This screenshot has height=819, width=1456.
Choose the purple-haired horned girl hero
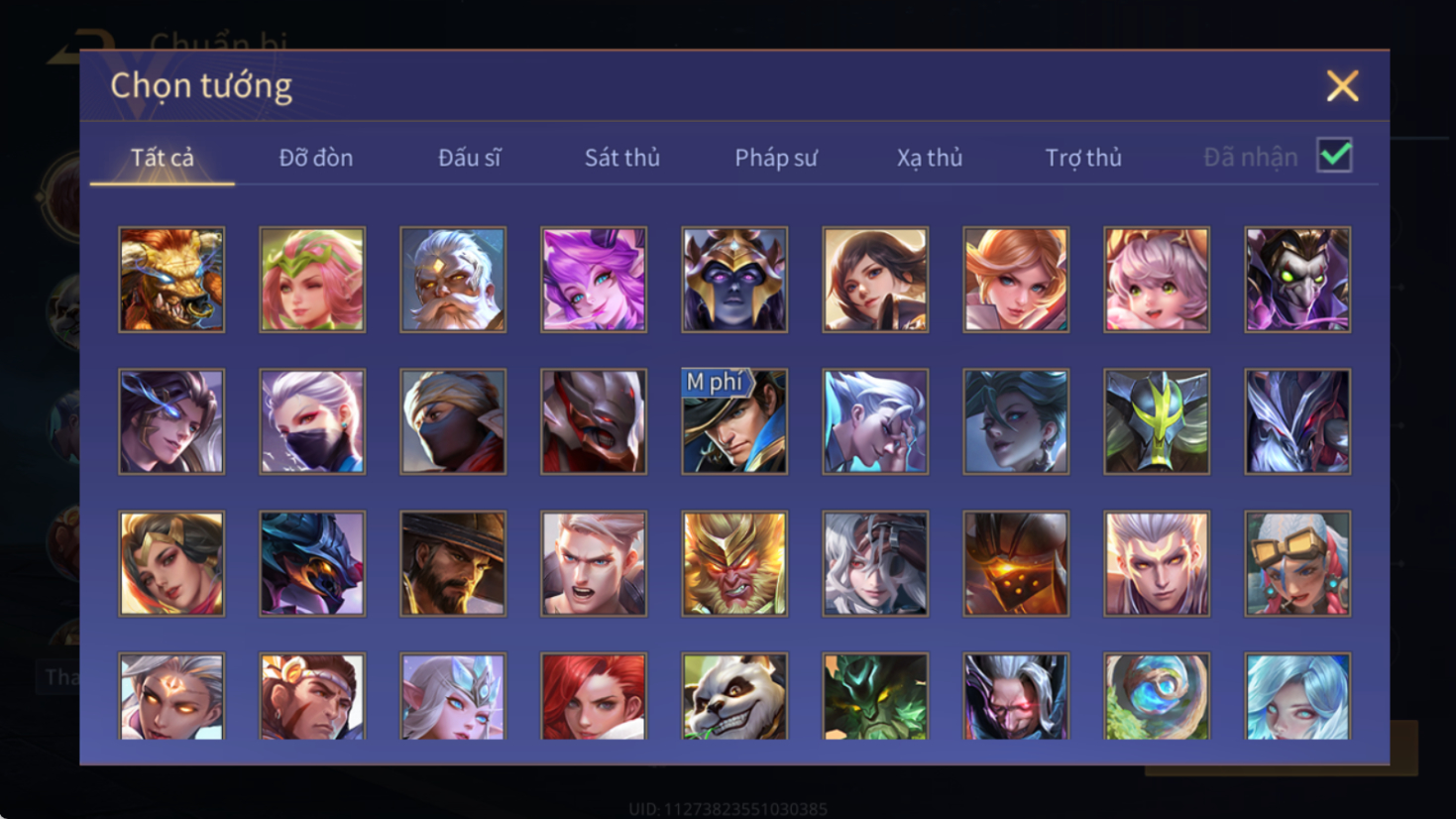pyautogui.click(x=594, y=280)
